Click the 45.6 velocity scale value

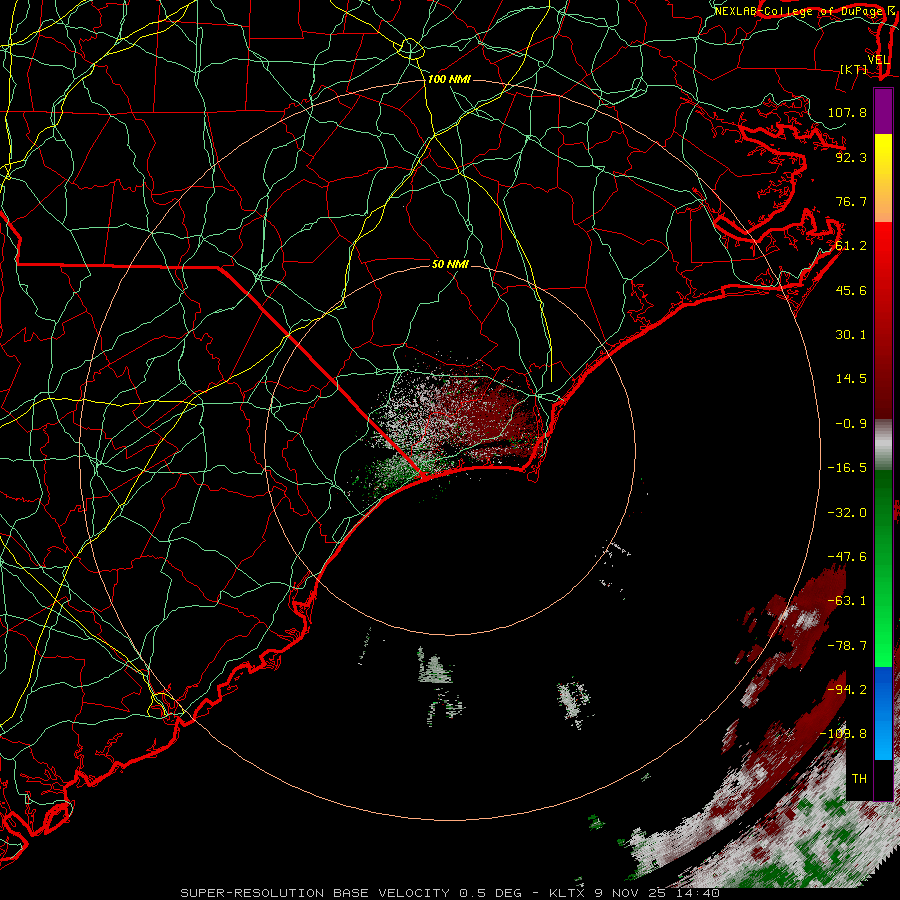pyautogui.click(x=851, y=290)
